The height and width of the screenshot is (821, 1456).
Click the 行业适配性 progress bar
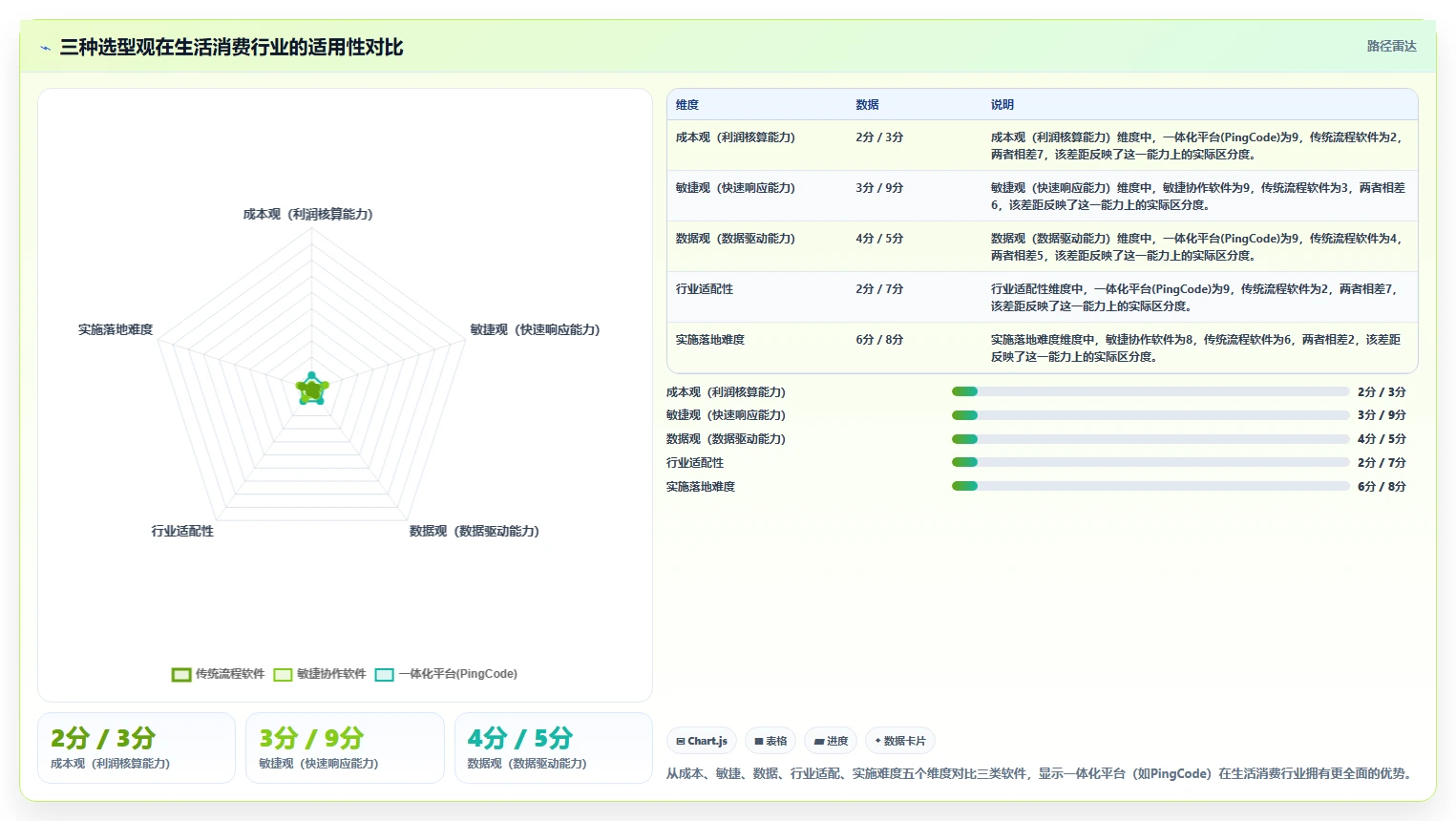click(1150, 462)
